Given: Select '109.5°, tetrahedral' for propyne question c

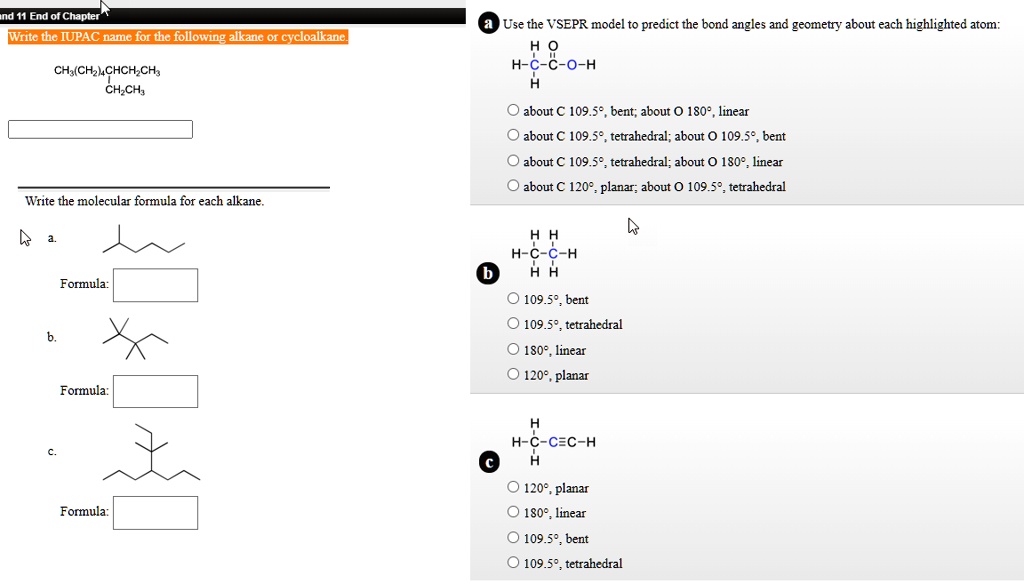Looking at the screenshot, I should pos(513,563).
